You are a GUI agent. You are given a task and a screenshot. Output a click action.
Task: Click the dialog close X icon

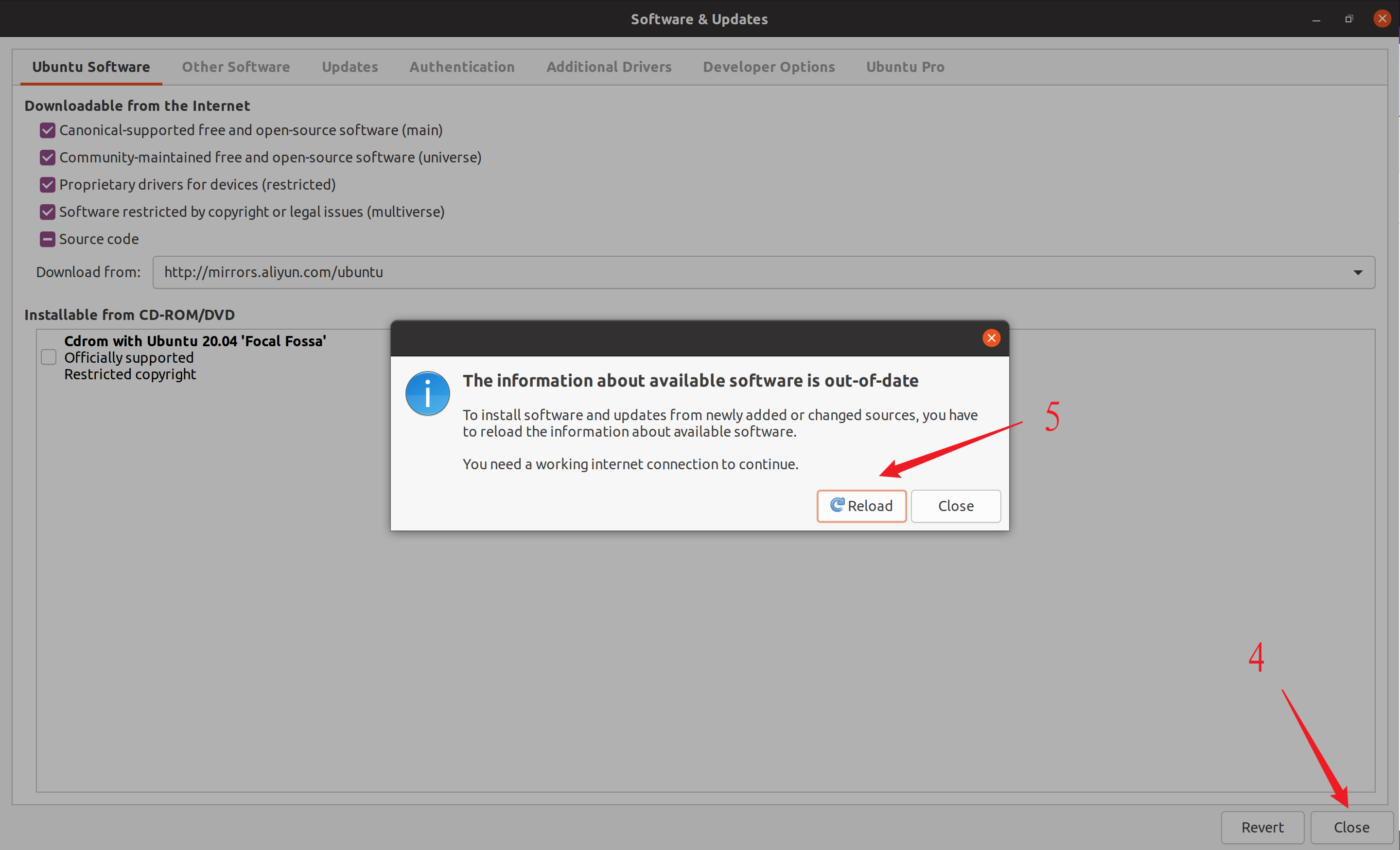(x=991, y=337)
